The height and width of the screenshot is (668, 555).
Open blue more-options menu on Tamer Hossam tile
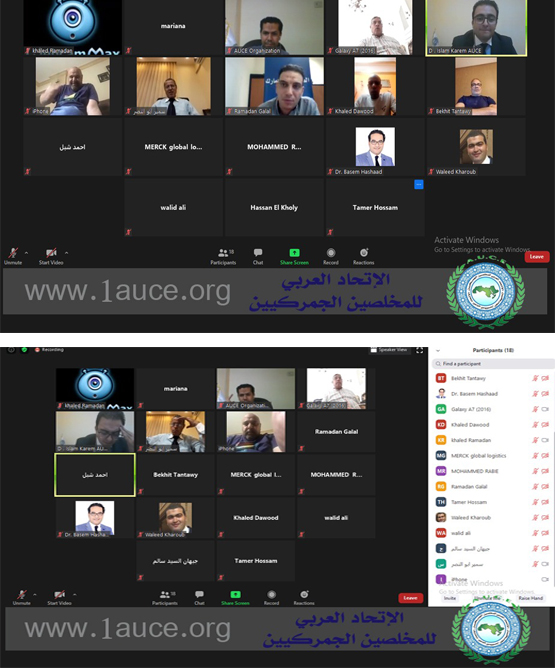pyautogui.click(x=419, y=184)
